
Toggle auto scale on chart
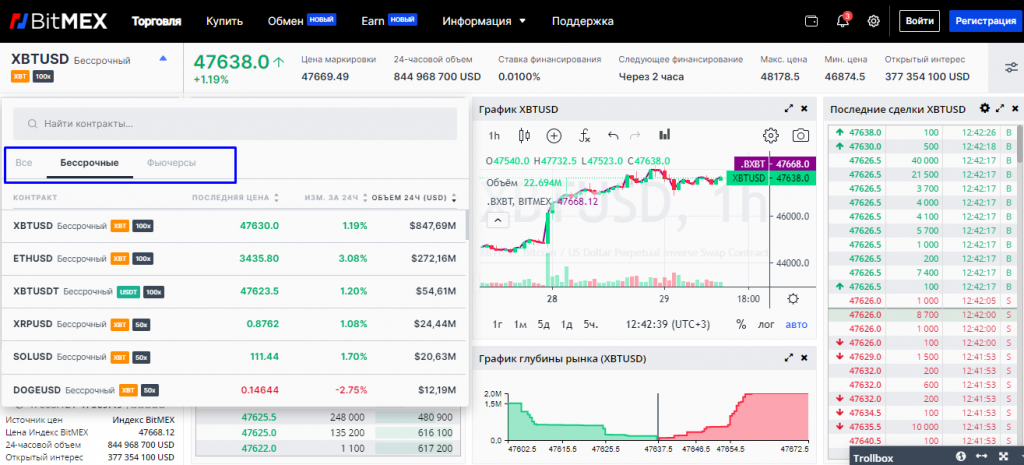coord(796,324)
